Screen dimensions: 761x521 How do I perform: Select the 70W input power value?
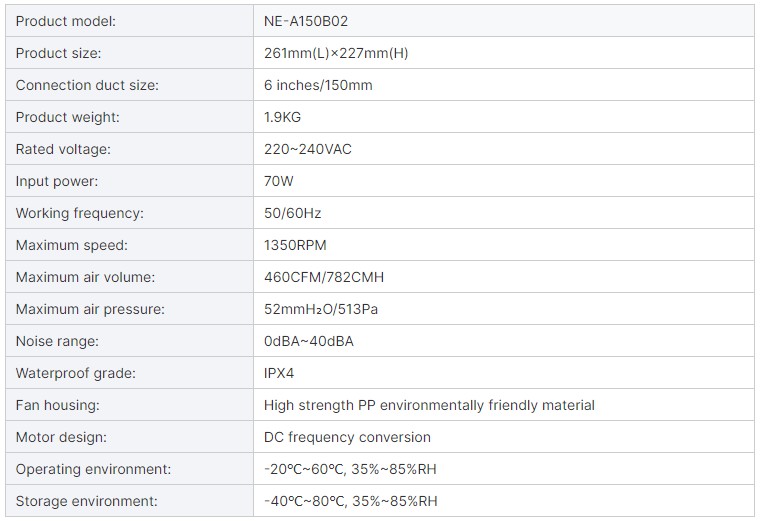point(279,181)
